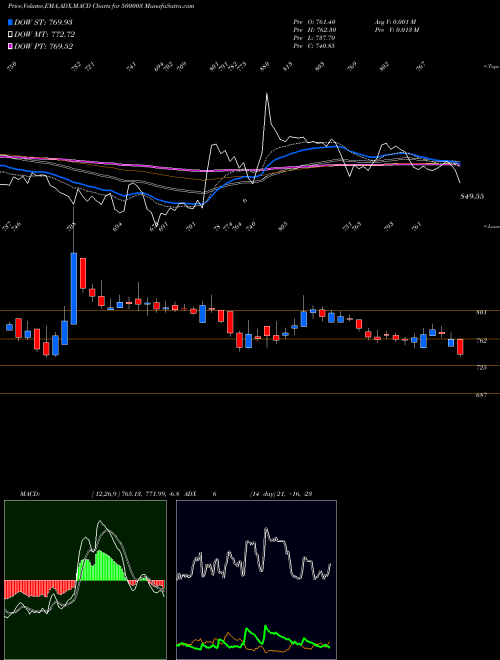The height and width of the screenshot is (660, 500).
Task: Click inside the dark blue ADX indicator panel
Action: [256, 580]
